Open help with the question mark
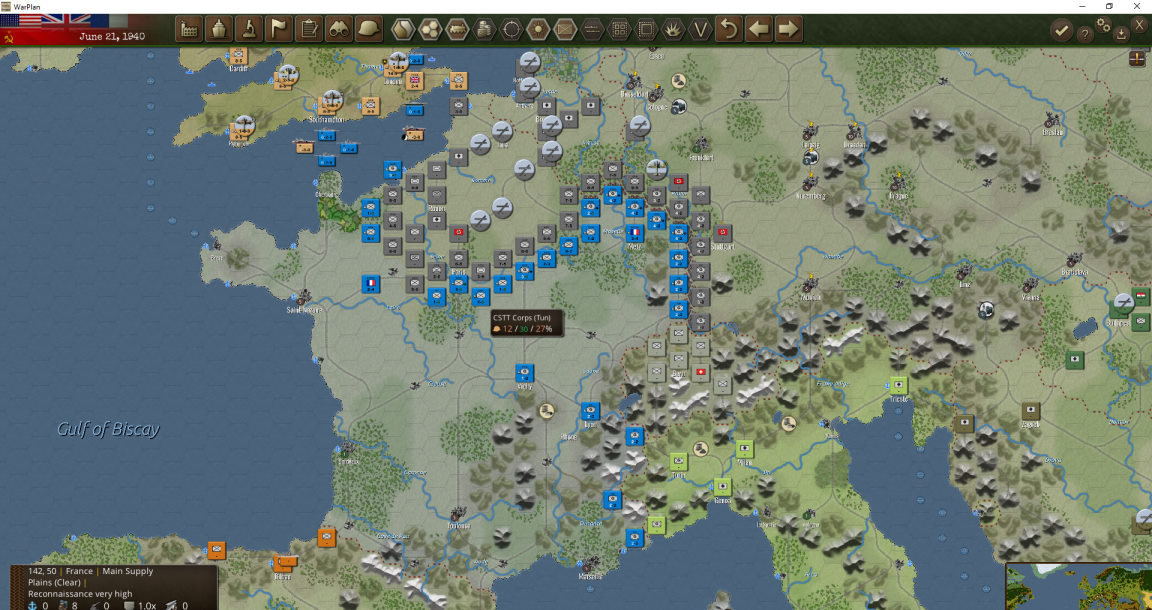Viewport: 1152px width, 610px height. click(1084, 34)
